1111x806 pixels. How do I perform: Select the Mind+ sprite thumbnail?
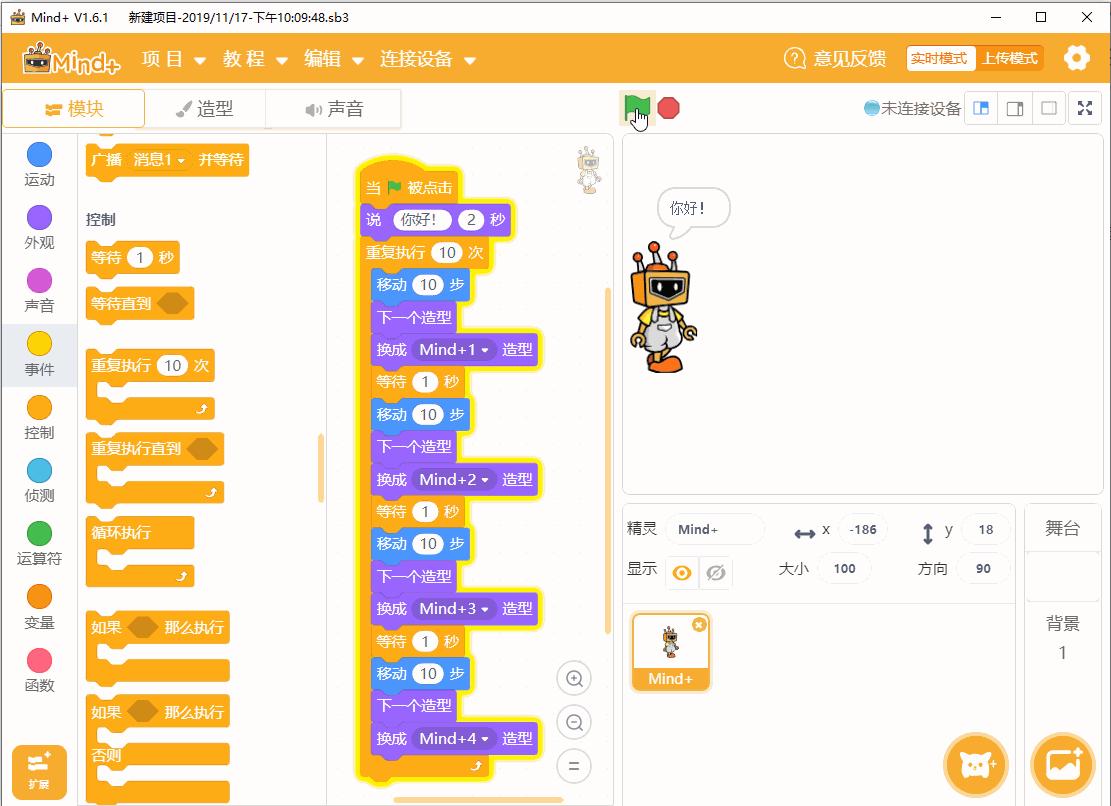(x=670, y=652)
